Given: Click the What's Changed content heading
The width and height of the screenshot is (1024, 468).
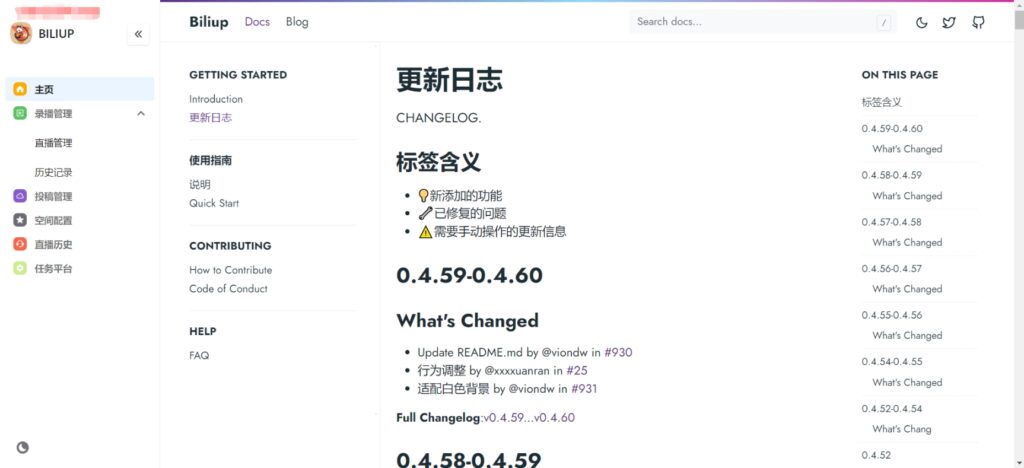Looking at the screenshot, I should pos(468,321).
